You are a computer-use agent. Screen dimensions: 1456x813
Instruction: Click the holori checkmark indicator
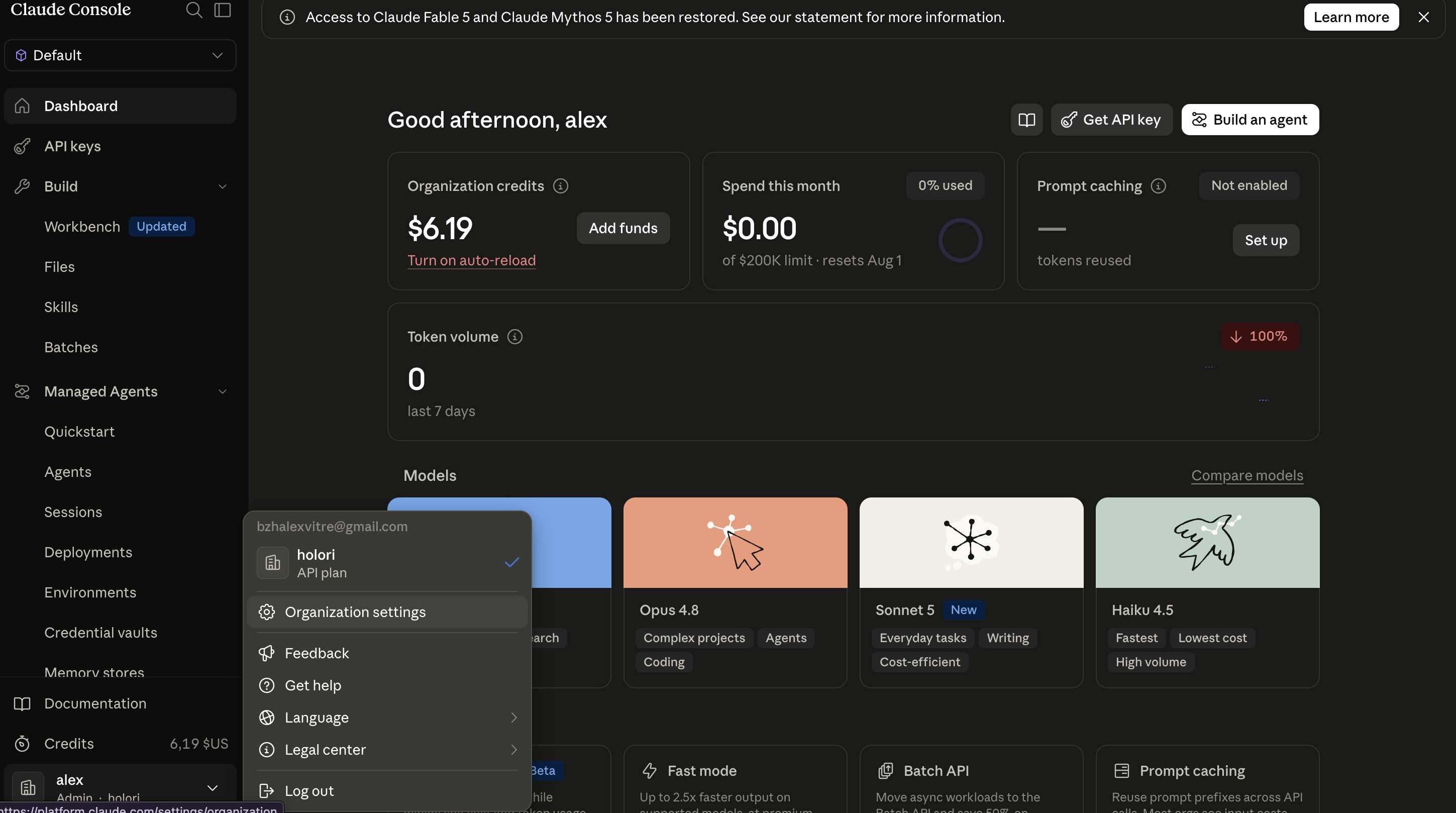point(511,563)
